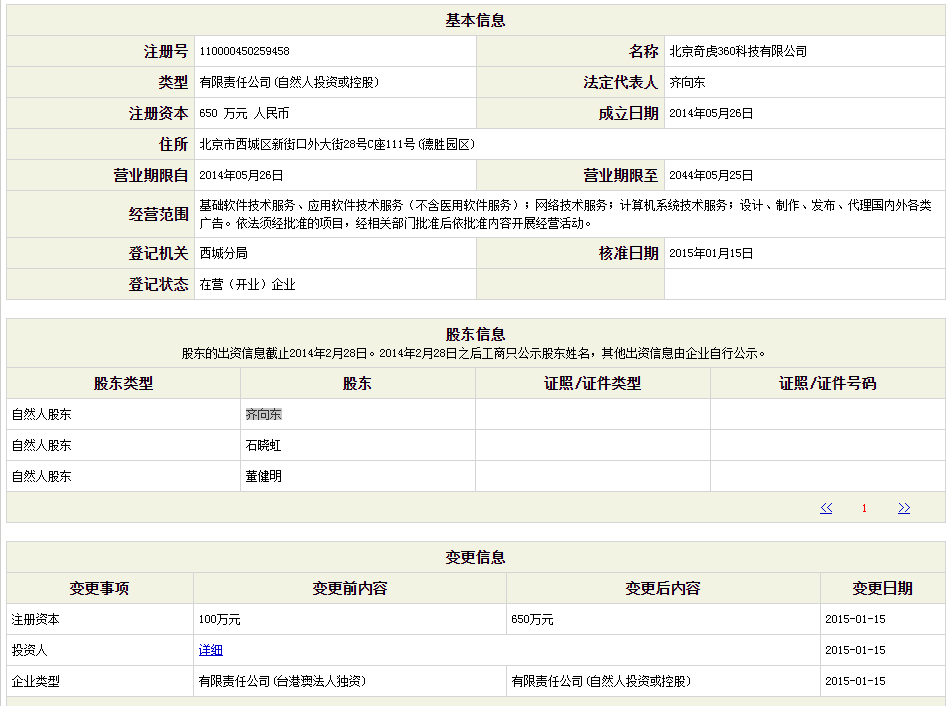Image resolution: width=948 pixels, height=706 pixels.
Task: Click the 股东 column header
Action: pos(357,383)
